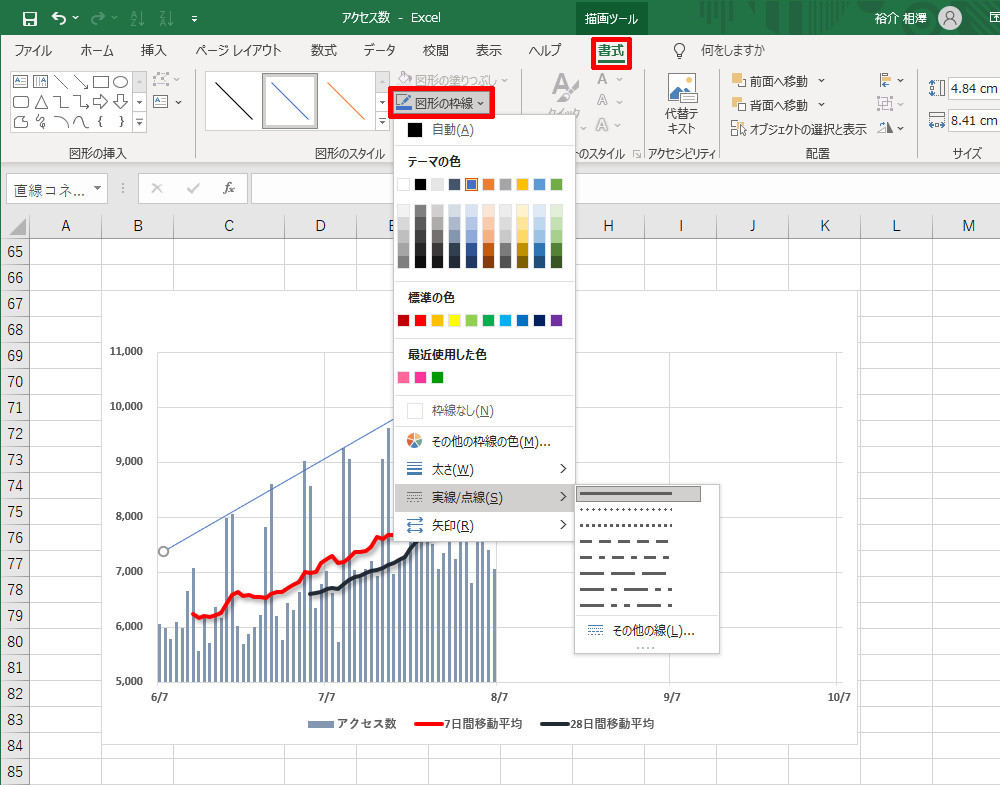Viewport: 1000px width, 785px height.
Task: Expand the shape styles gallery more arrow
Action: (x=383, y=121)
